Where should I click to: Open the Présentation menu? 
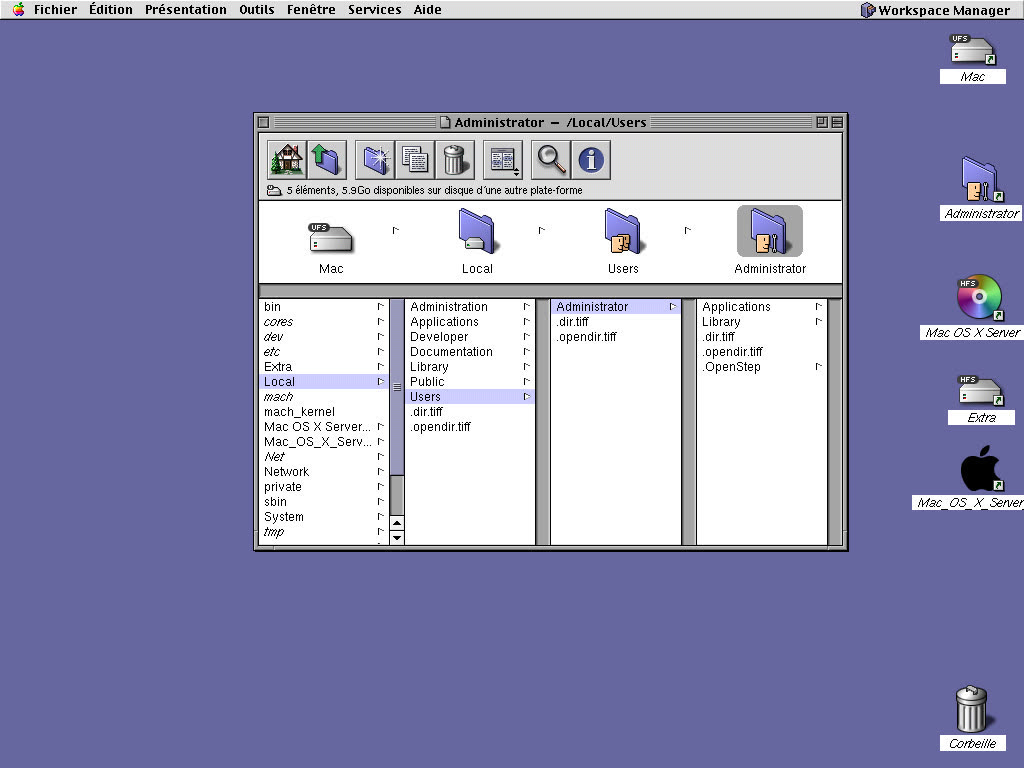(185, 10)
